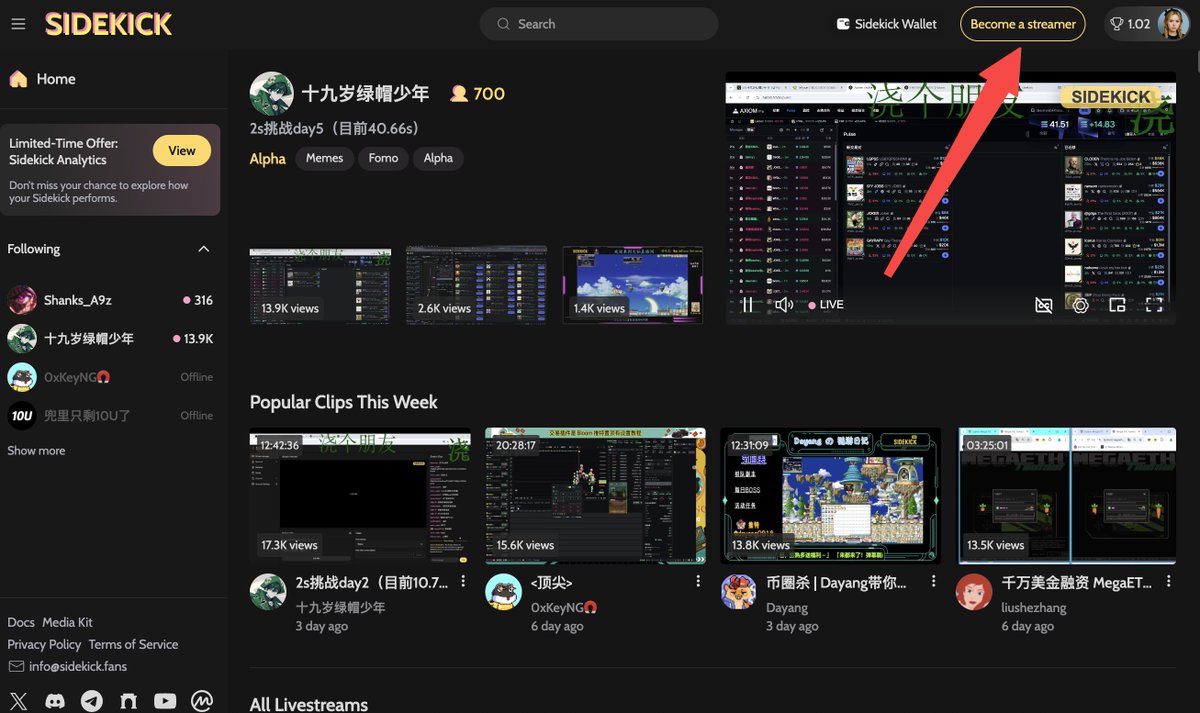Click the SIDEKICK logo in header
The width and height of the screenshot is (1200, 713).
click(108, 24)
